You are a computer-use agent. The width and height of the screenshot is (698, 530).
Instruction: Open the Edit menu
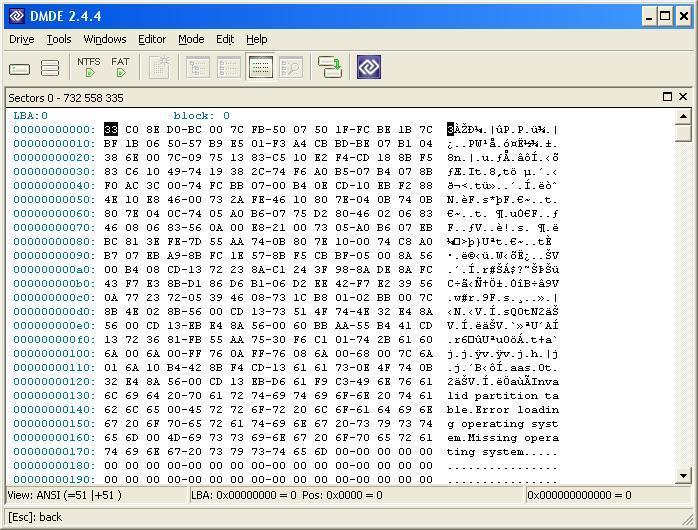(x=225, y=39)
